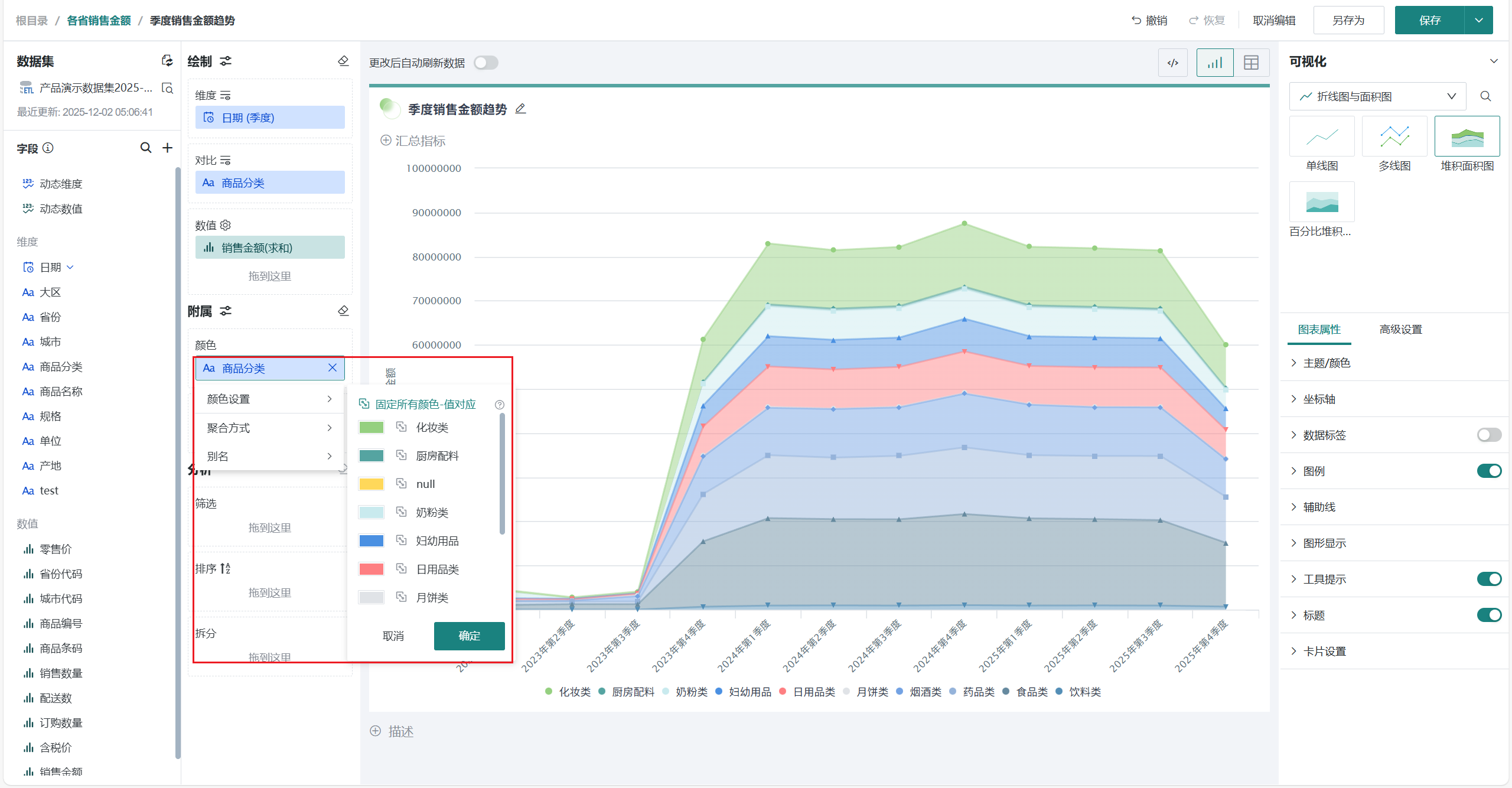Switch to the 高级设置 tab
1512x788 pixels.
pyautogui.click(x=1400, y=329)
